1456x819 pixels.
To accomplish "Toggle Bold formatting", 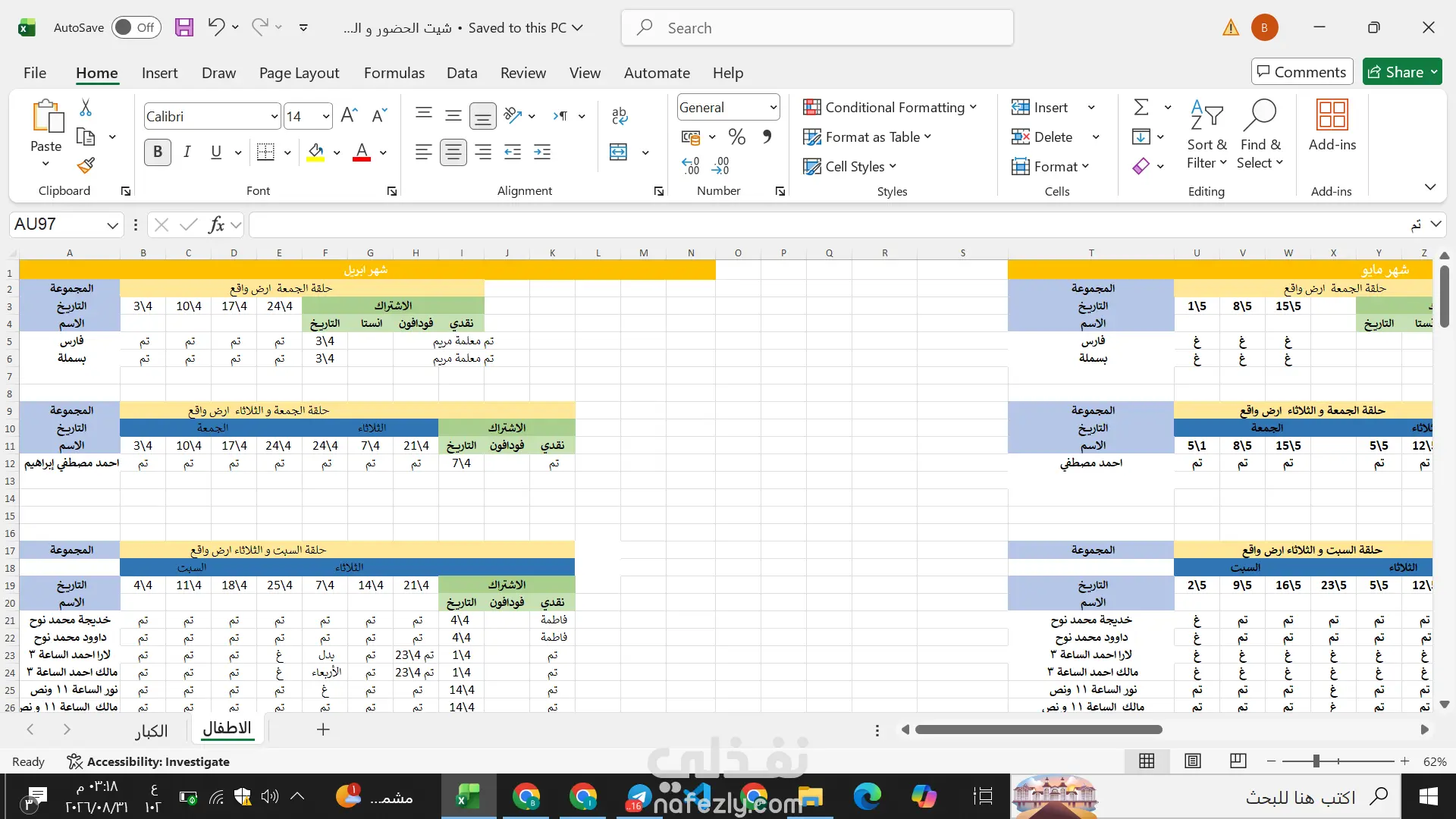I will 158,152.
